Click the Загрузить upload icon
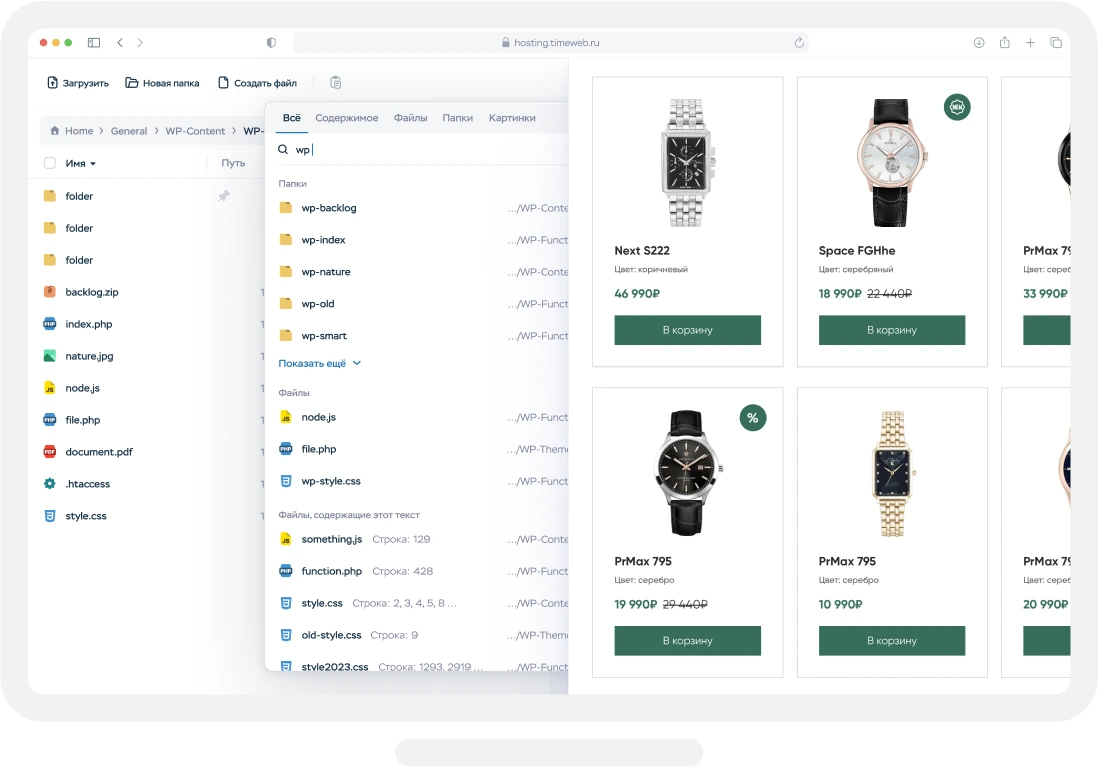The image size is (1099, 780). point(51,83)
